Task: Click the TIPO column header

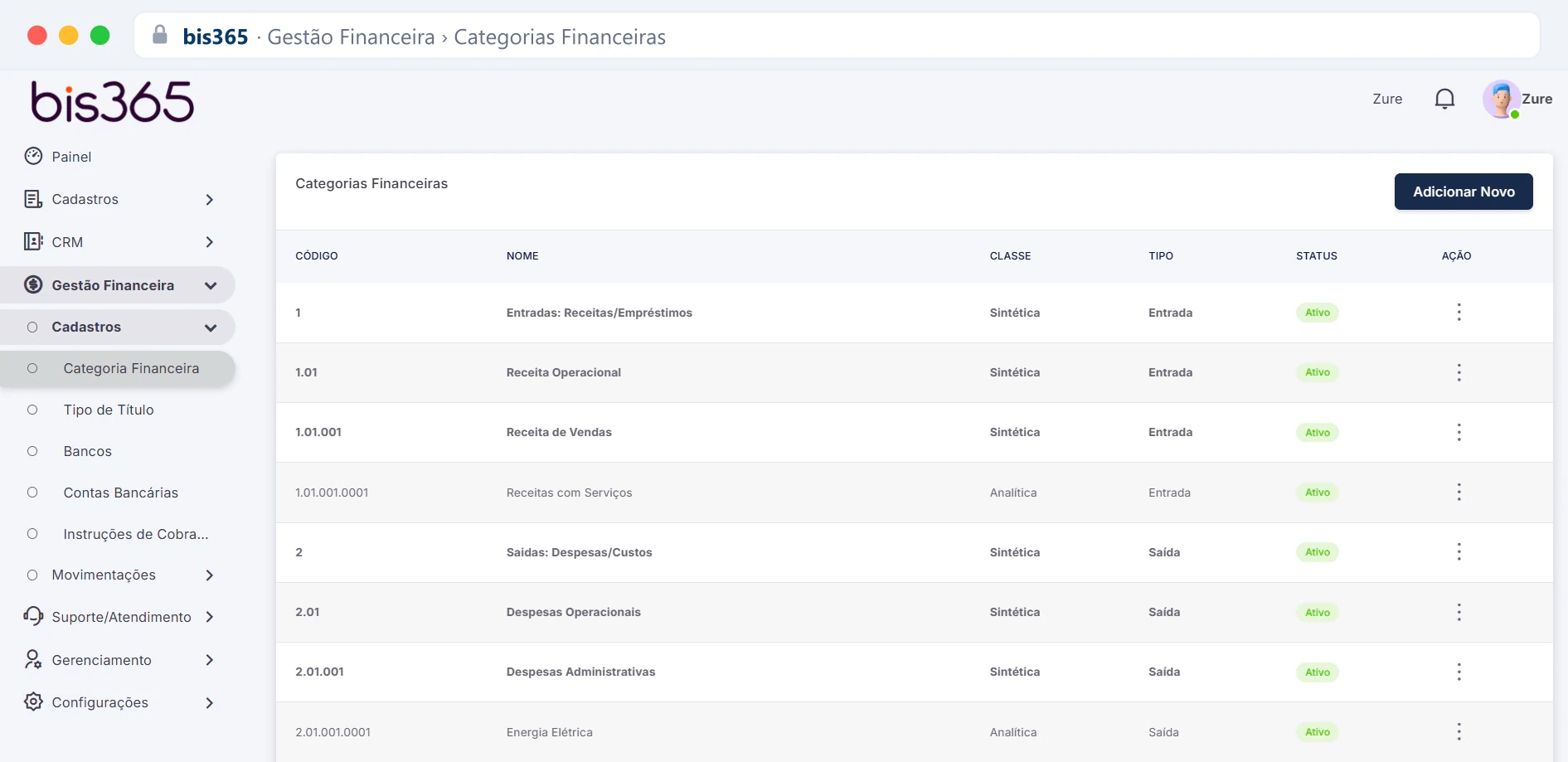Action: (1161, 255)
